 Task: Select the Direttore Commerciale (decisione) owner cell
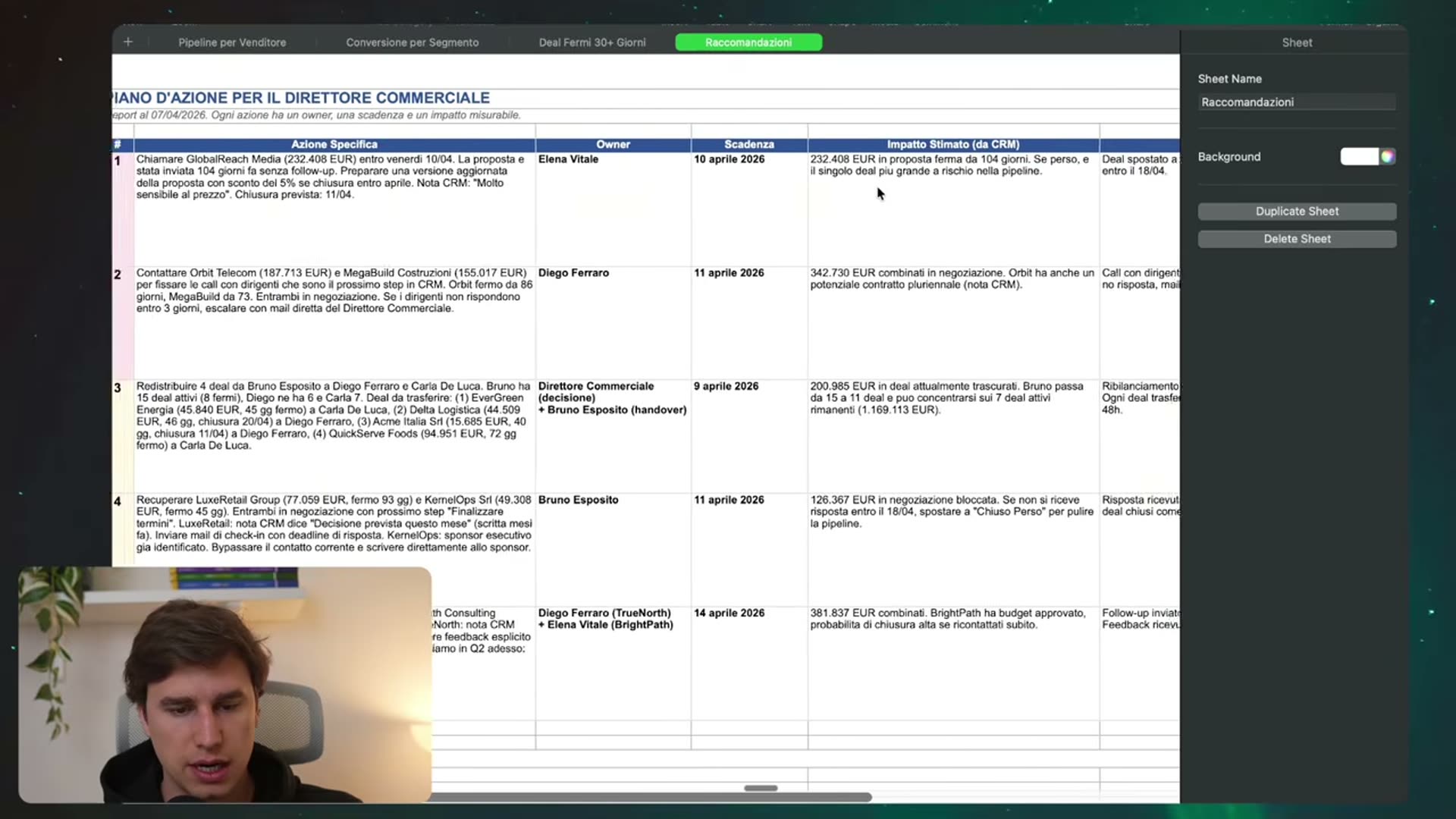613,437
